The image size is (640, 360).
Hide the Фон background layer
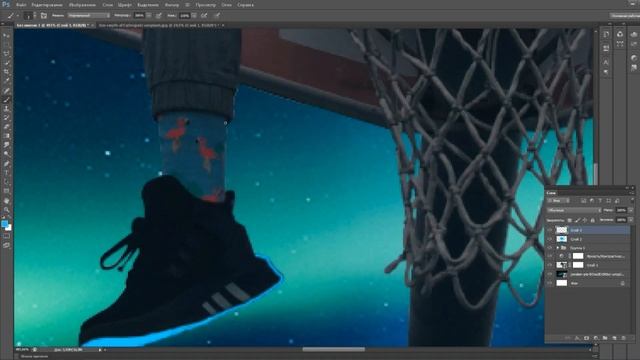(550, 283)
